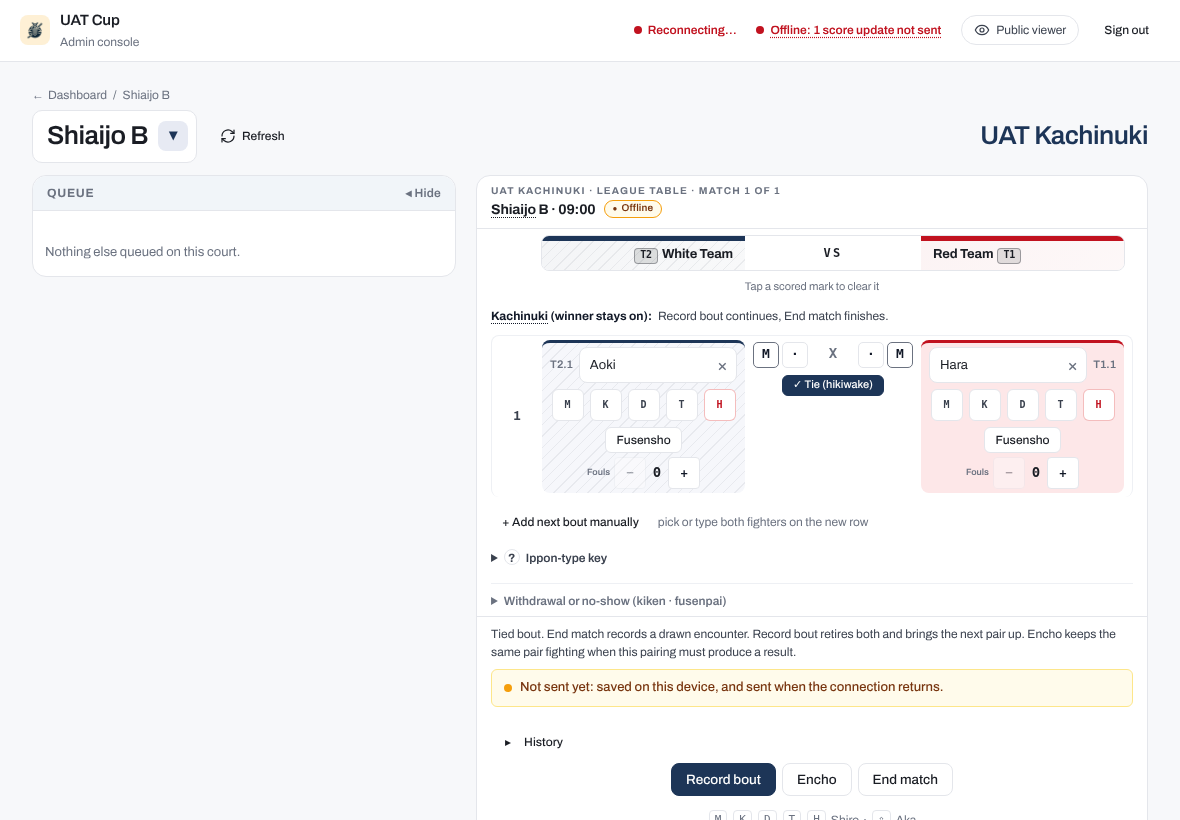Score Men (M) for Aoki
1180x820 pixels.
[x=567, y=405]
